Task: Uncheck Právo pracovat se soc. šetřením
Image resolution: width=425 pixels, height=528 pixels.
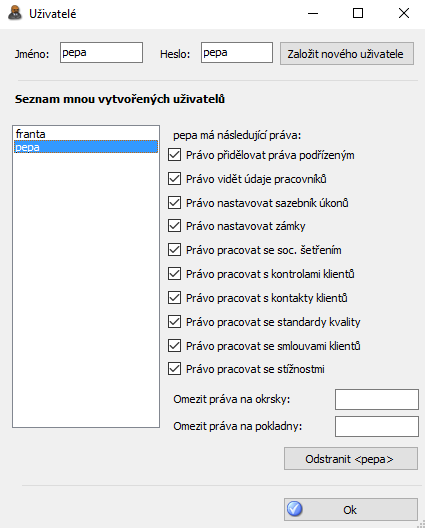Action: [174, 250]
